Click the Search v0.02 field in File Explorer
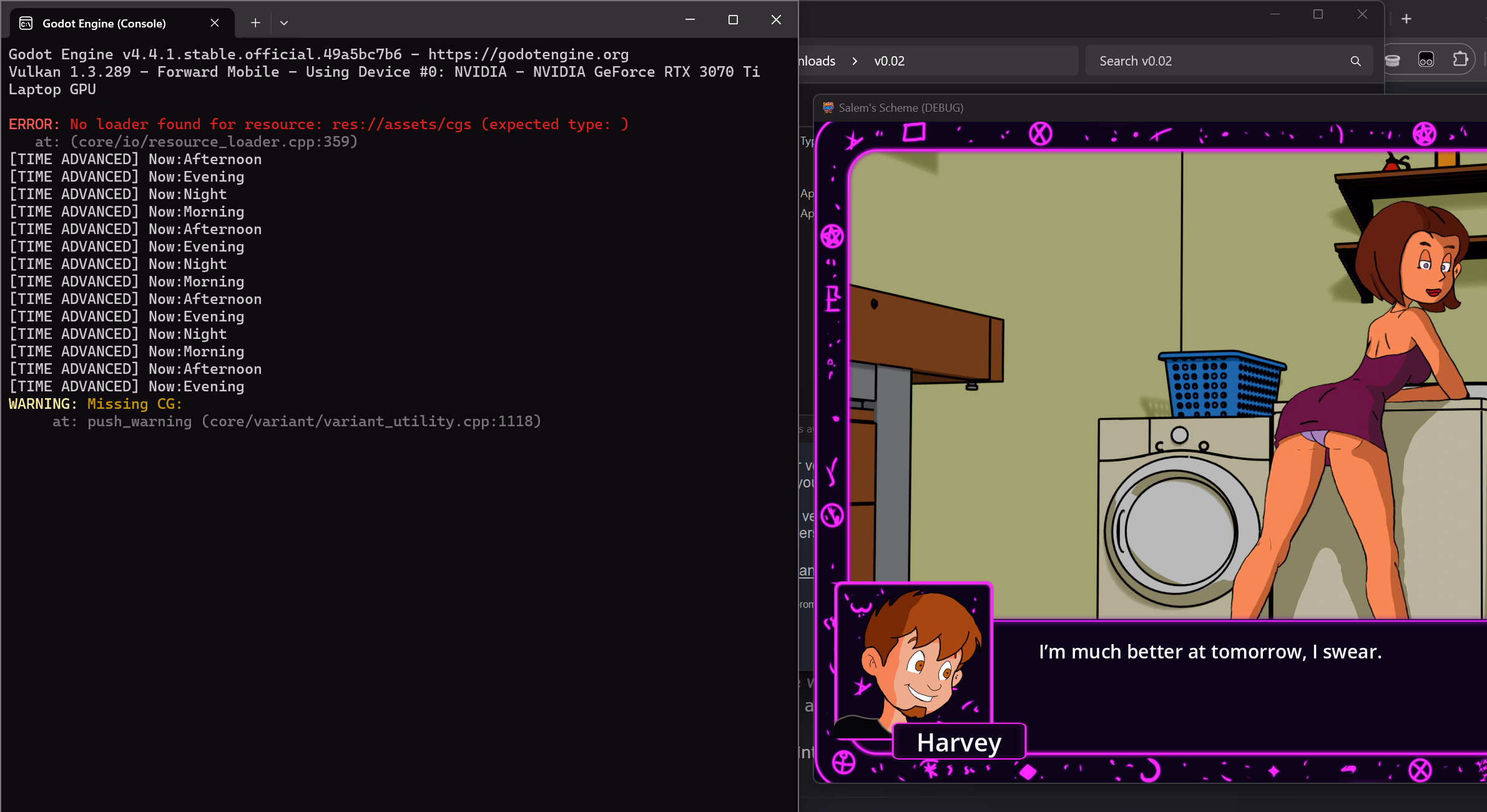This screenshot has width=1487, height=812. point(1229,61)
